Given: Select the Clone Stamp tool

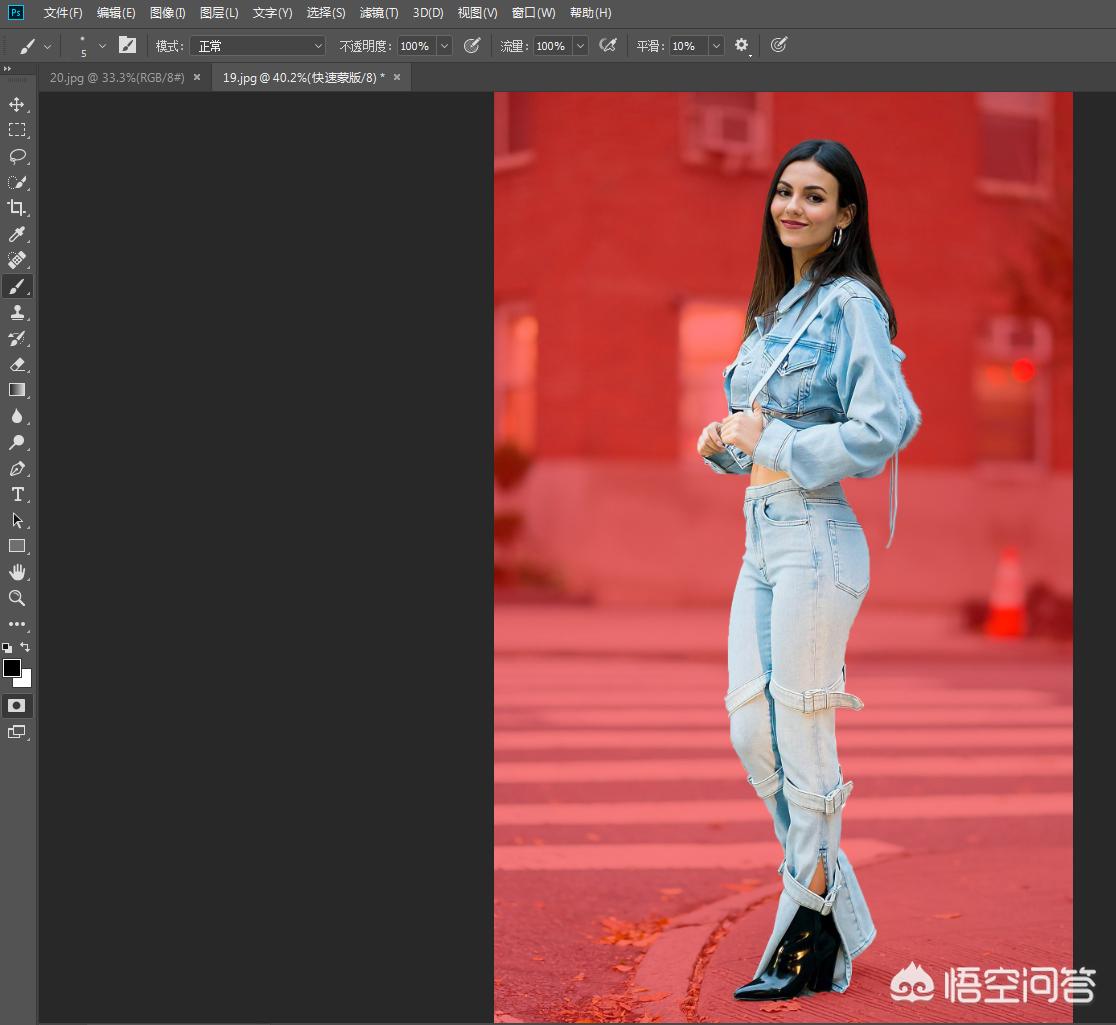Looking at the screenshot, I should tap(17, 312).
